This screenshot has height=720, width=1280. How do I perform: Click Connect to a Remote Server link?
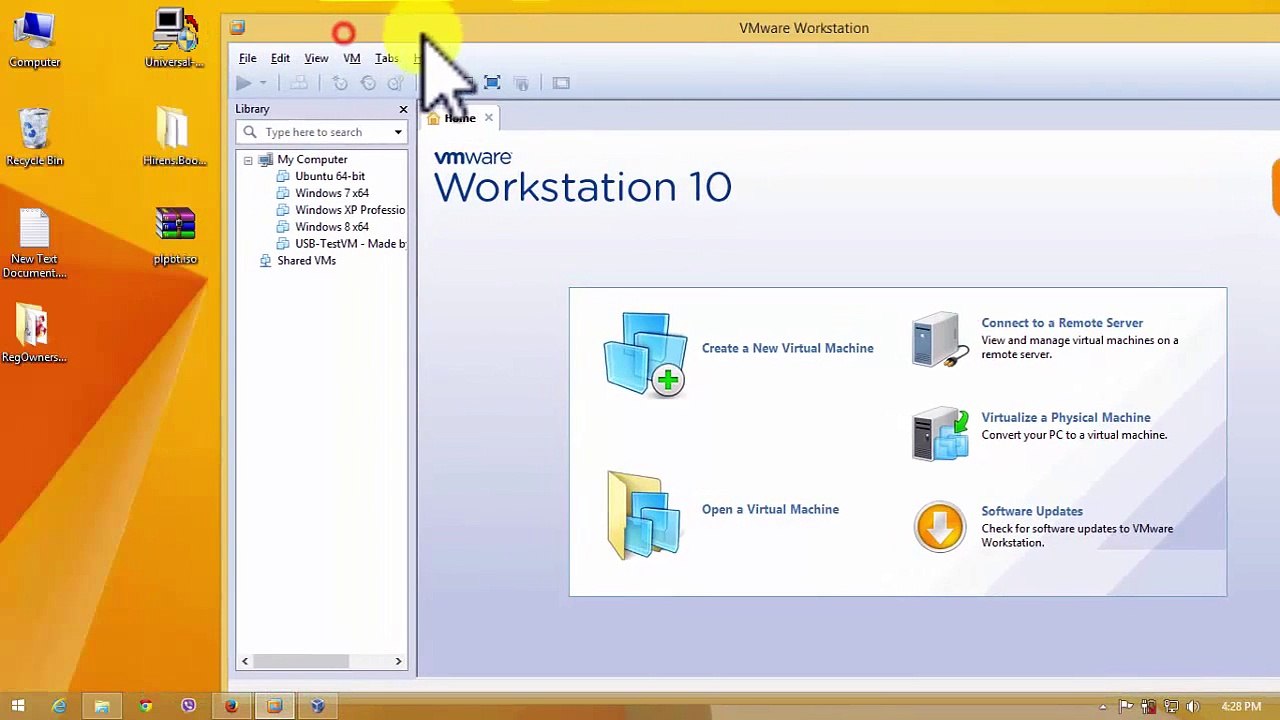point(1062,323)
